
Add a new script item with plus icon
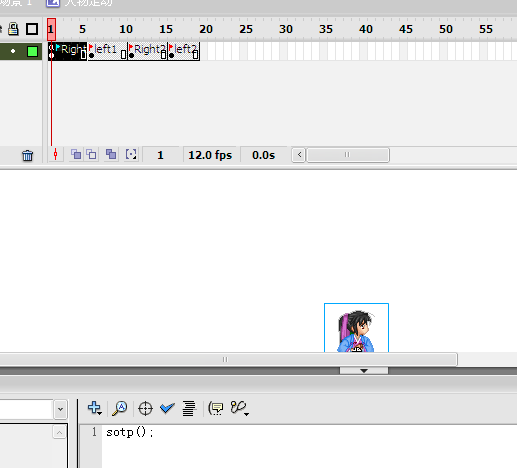(x=95, y=408)
